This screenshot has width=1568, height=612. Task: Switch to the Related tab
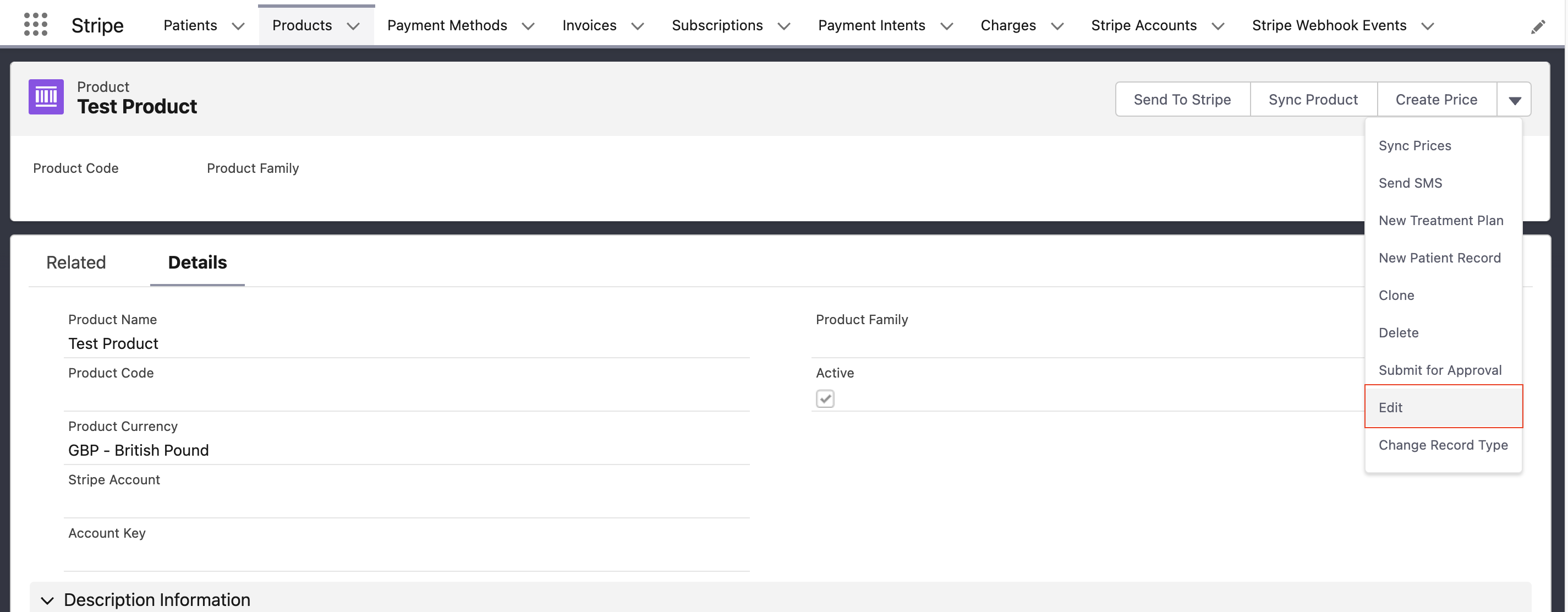click(x=76, y=263)
